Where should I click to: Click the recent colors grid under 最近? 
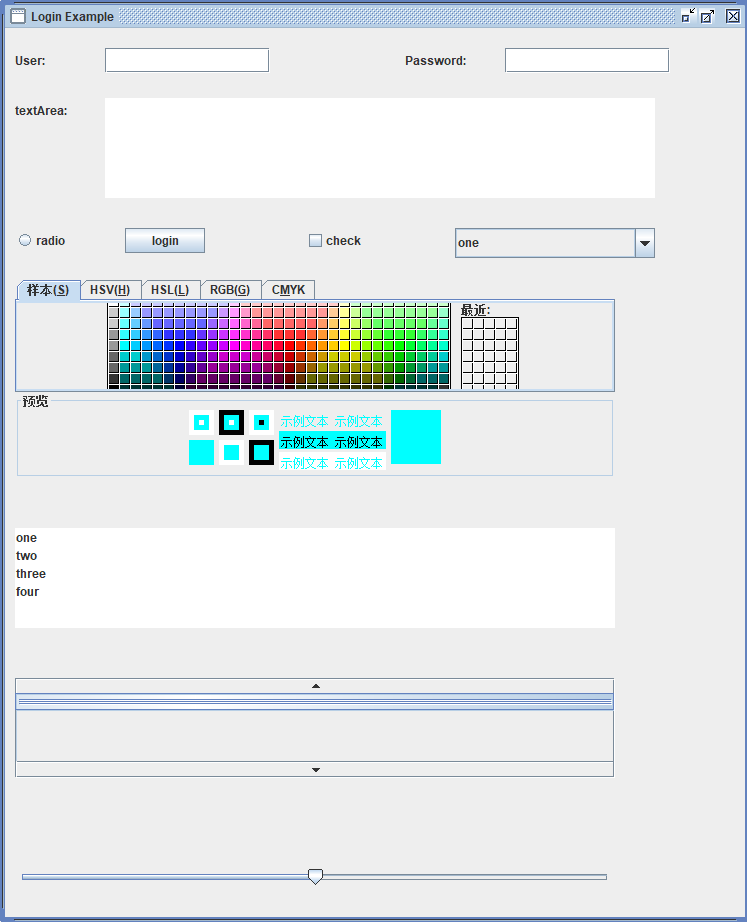pyautogui.click(x=490, y=353)
